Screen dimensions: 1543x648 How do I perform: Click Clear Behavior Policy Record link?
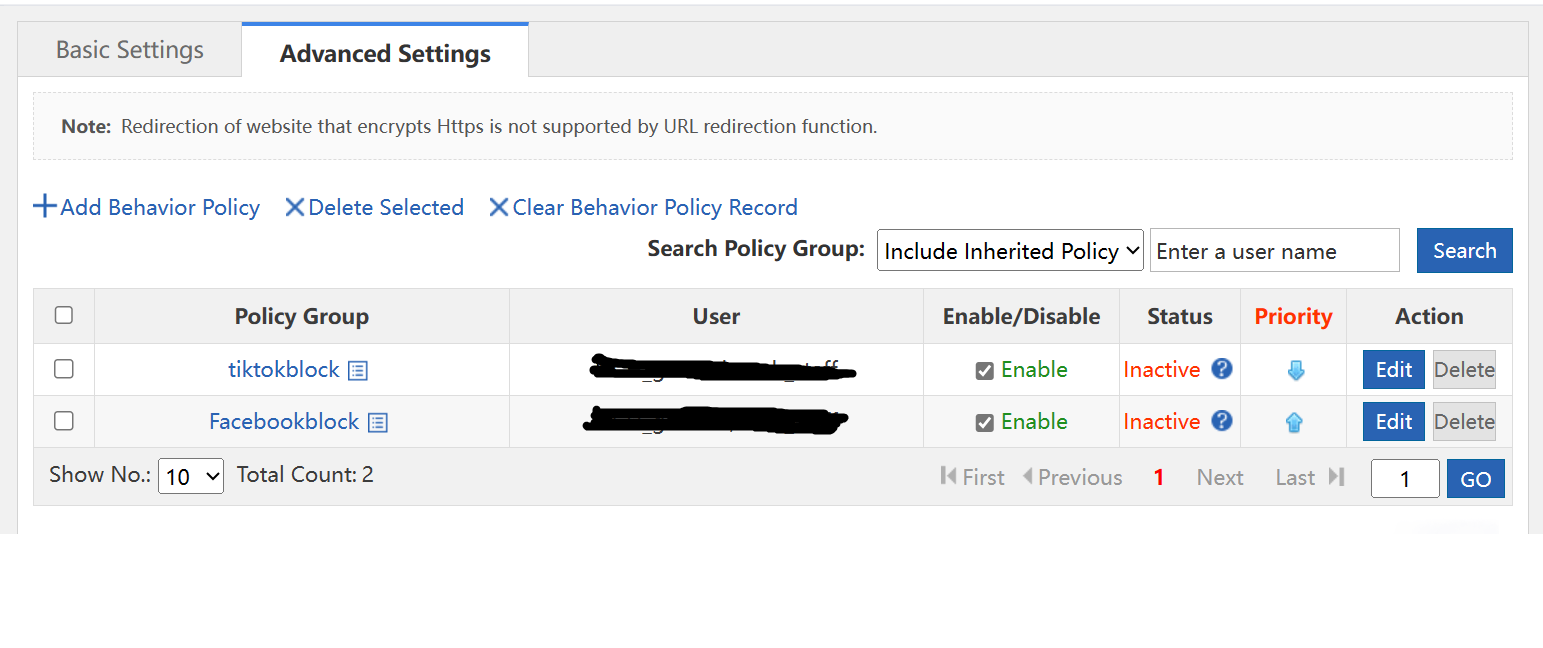[654, 208]
